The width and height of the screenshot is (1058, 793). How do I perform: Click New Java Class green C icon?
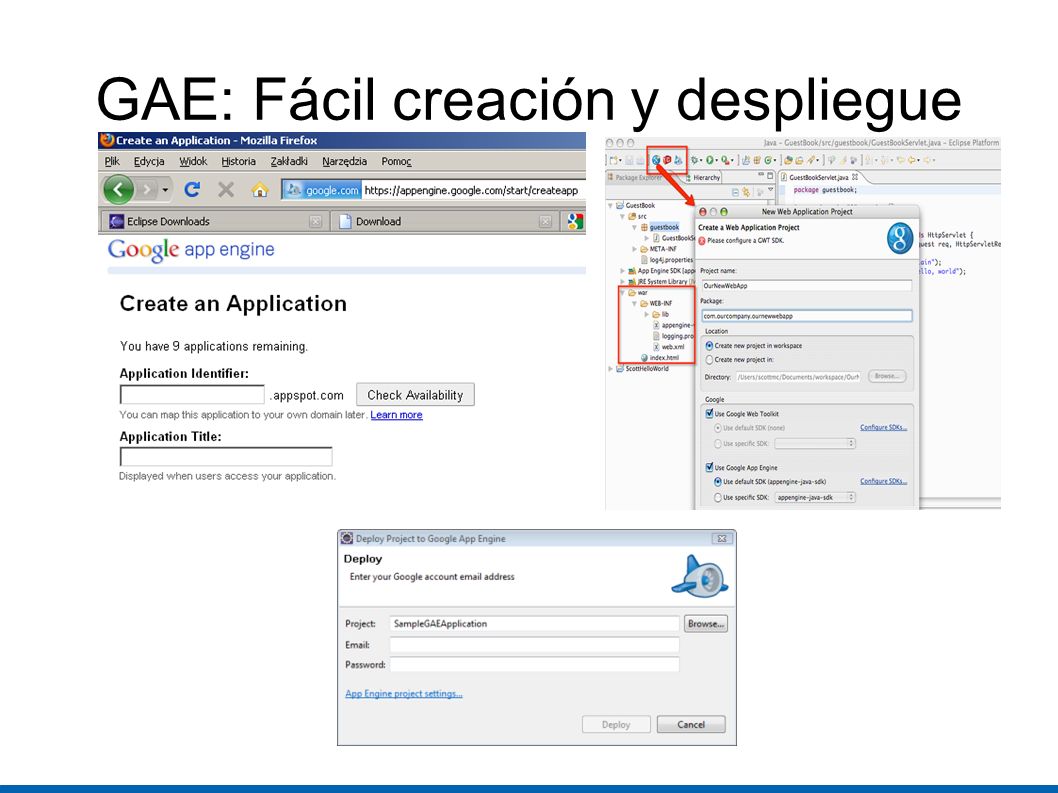click(x=767, y=160)
